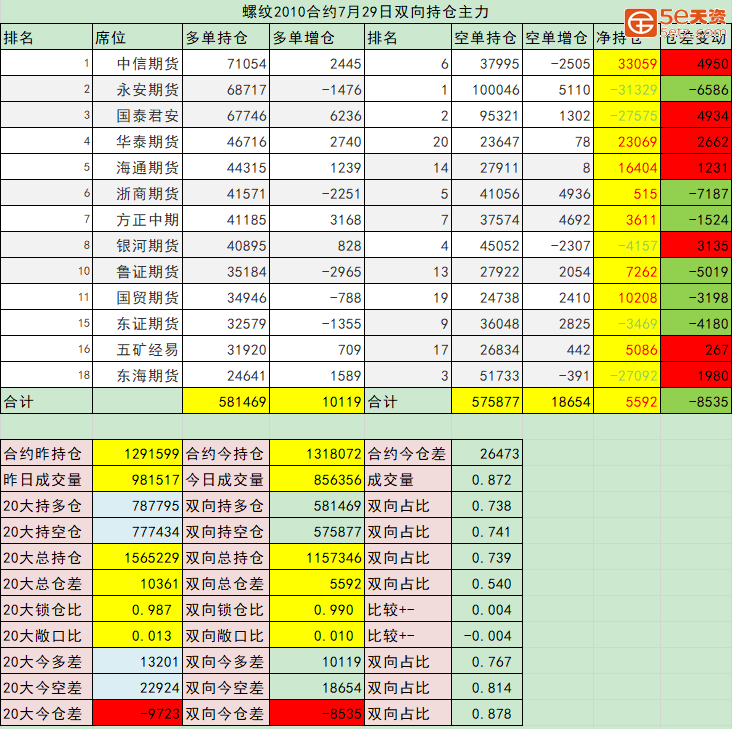Select the 东海期货 cell
The width and height of the screenshot is (732, 729).
click(137, 376)
